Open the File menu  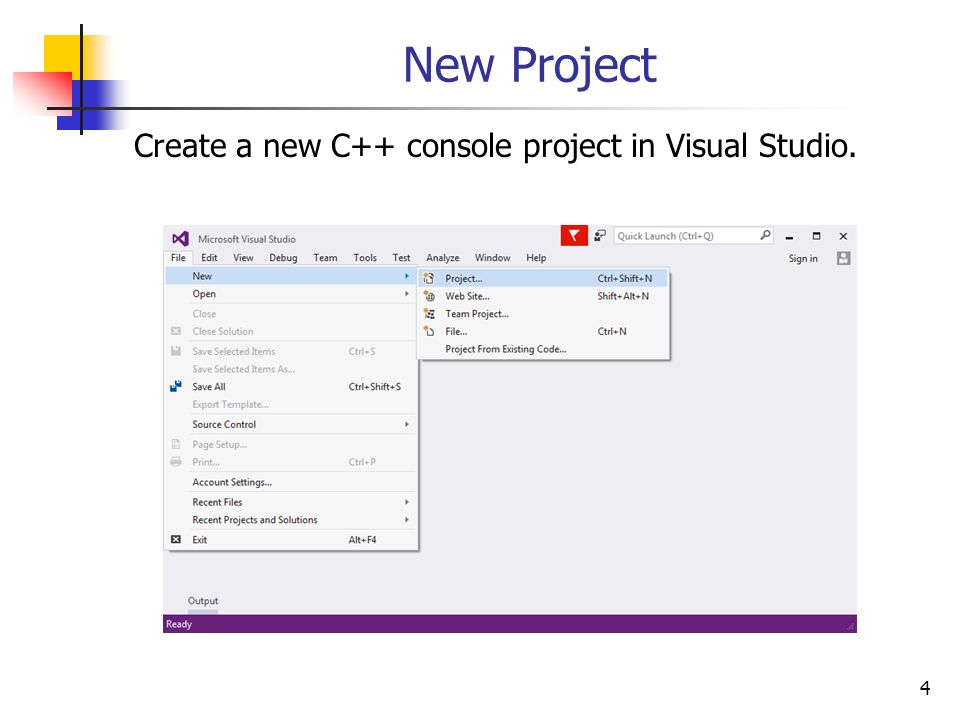click(178, 258)
